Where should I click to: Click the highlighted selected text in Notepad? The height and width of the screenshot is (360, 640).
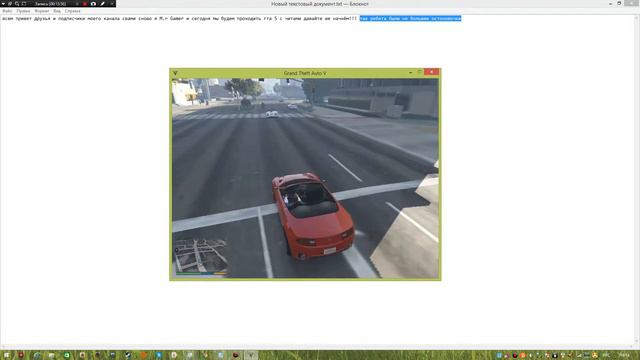point(410,18)
